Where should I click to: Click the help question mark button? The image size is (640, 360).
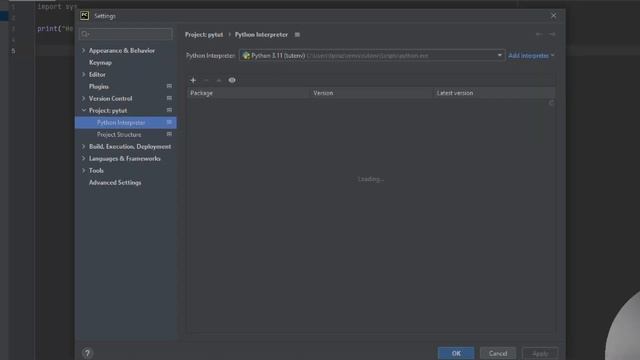coord(87,353)
